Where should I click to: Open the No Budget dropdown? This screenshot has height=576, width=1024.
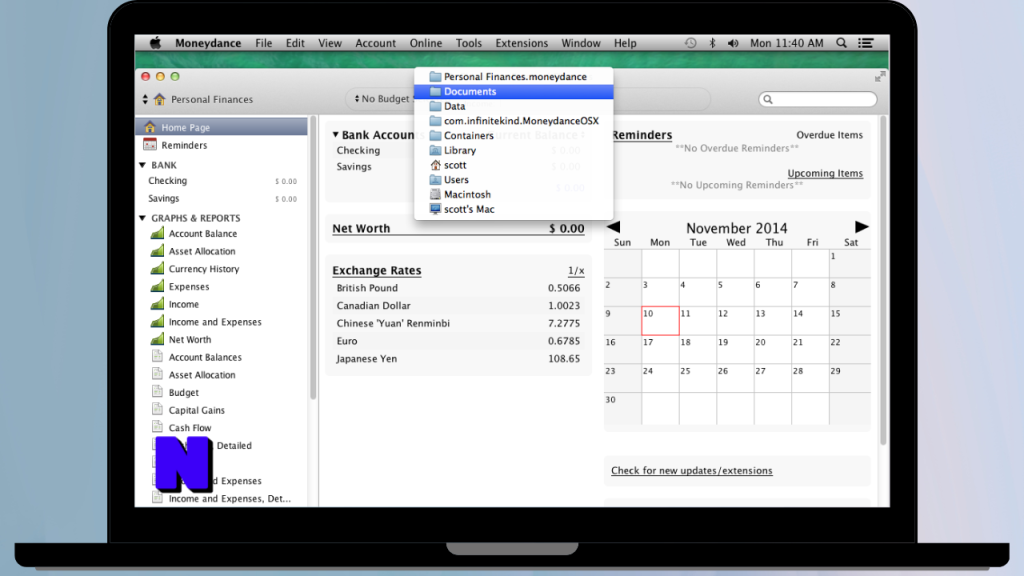pyautogui.click(x=382, y=99)
